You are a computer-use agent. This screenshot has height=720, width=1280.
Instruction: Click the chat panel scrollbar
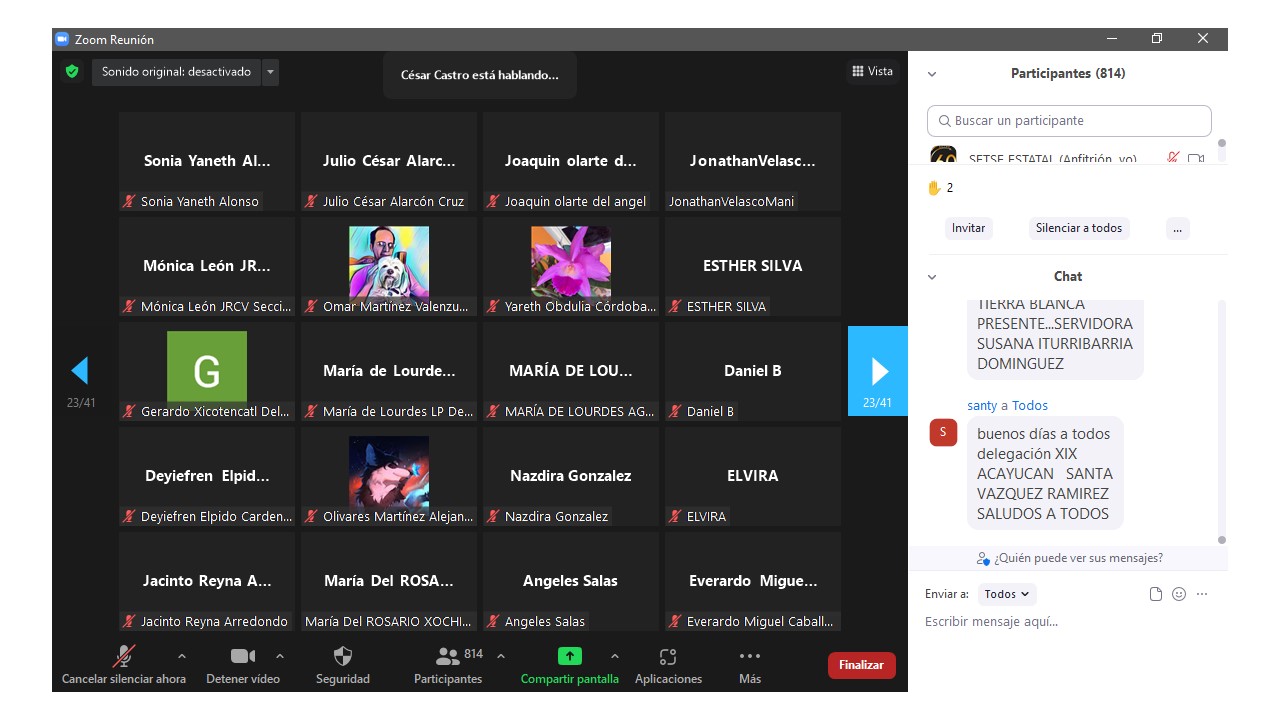click(x=1221, y=420)
